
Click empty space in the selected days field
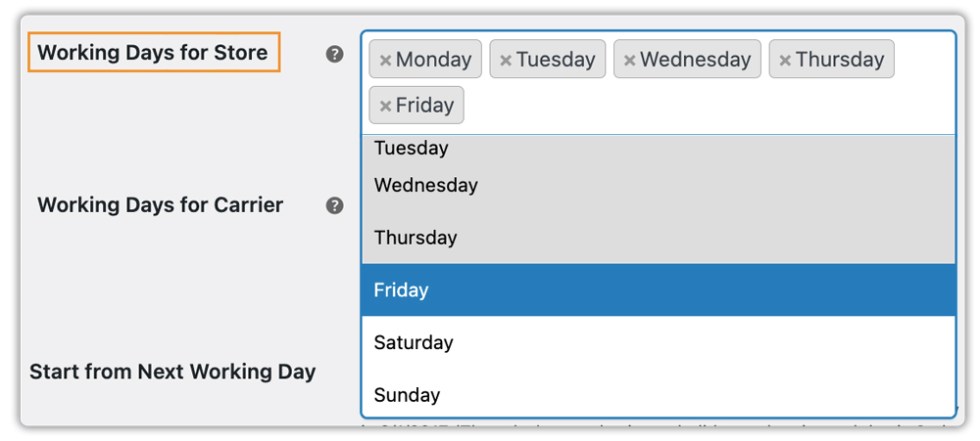700,106
